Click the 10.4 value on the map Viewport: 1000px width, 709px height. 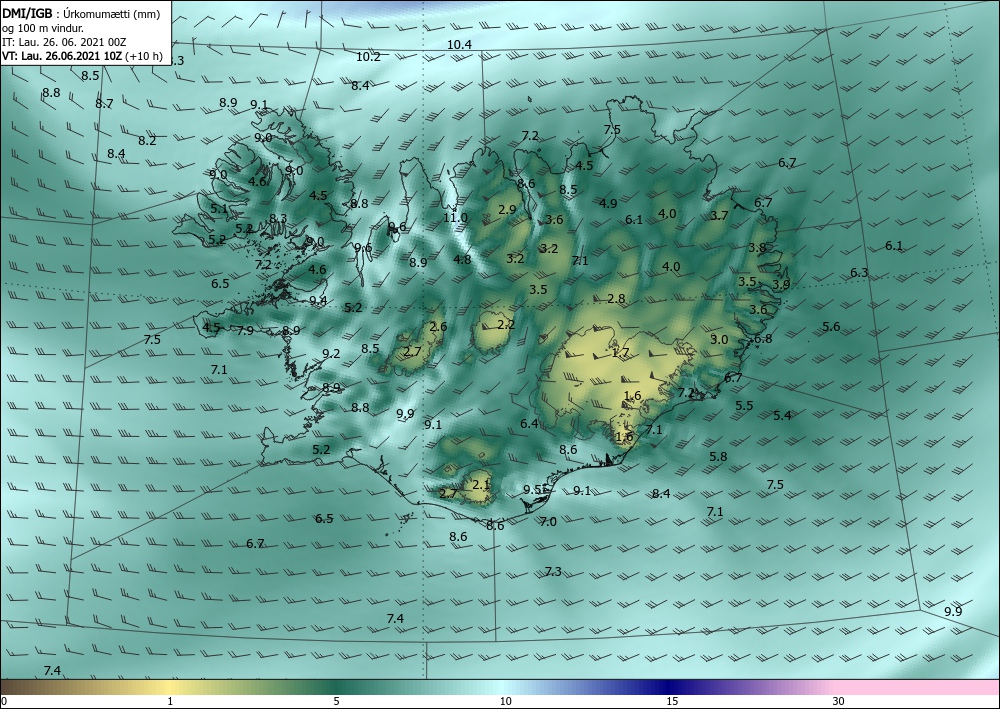click(x=459, y=45)
